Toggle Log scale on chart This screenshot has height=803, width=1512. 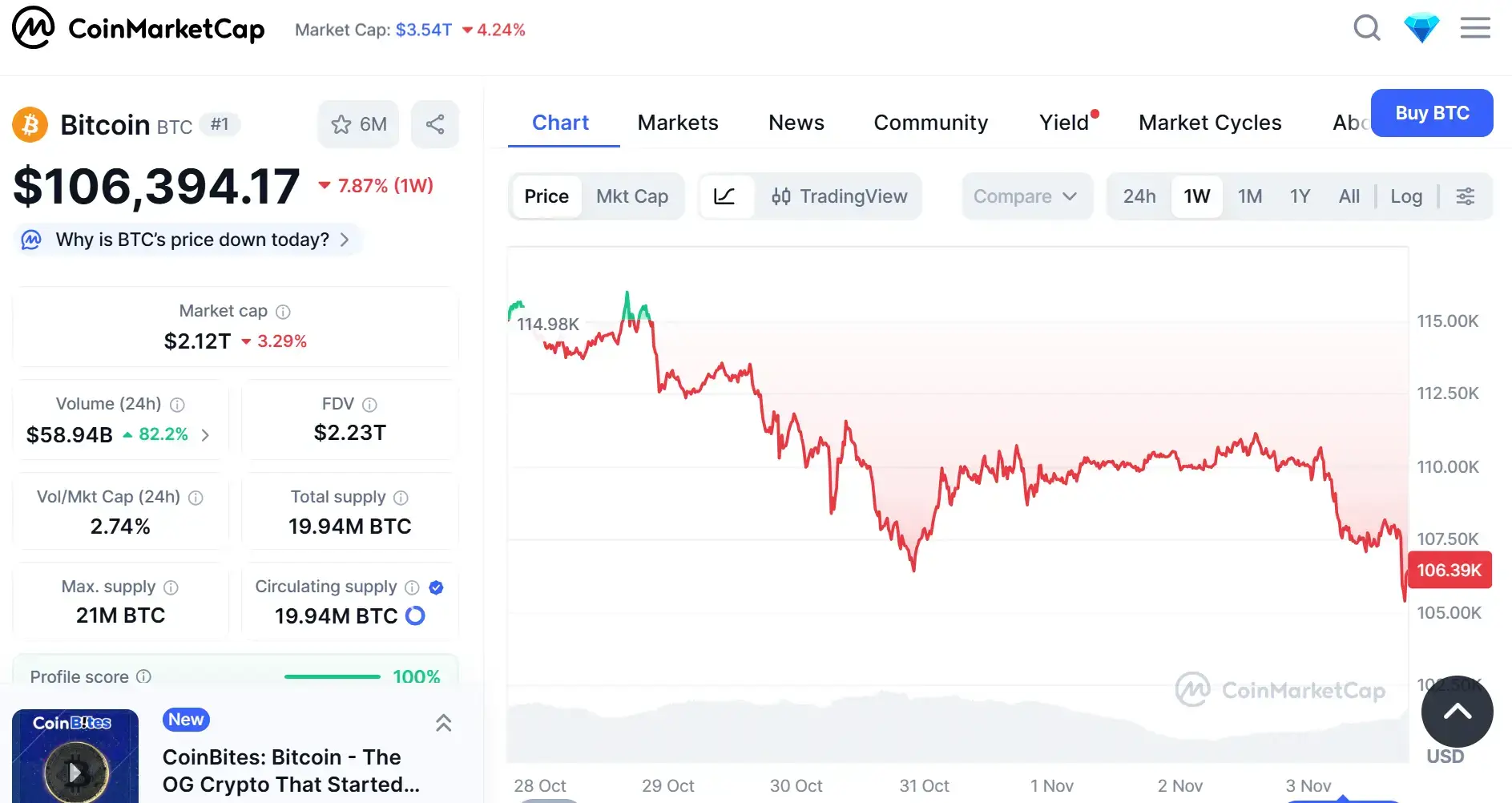1406,196
